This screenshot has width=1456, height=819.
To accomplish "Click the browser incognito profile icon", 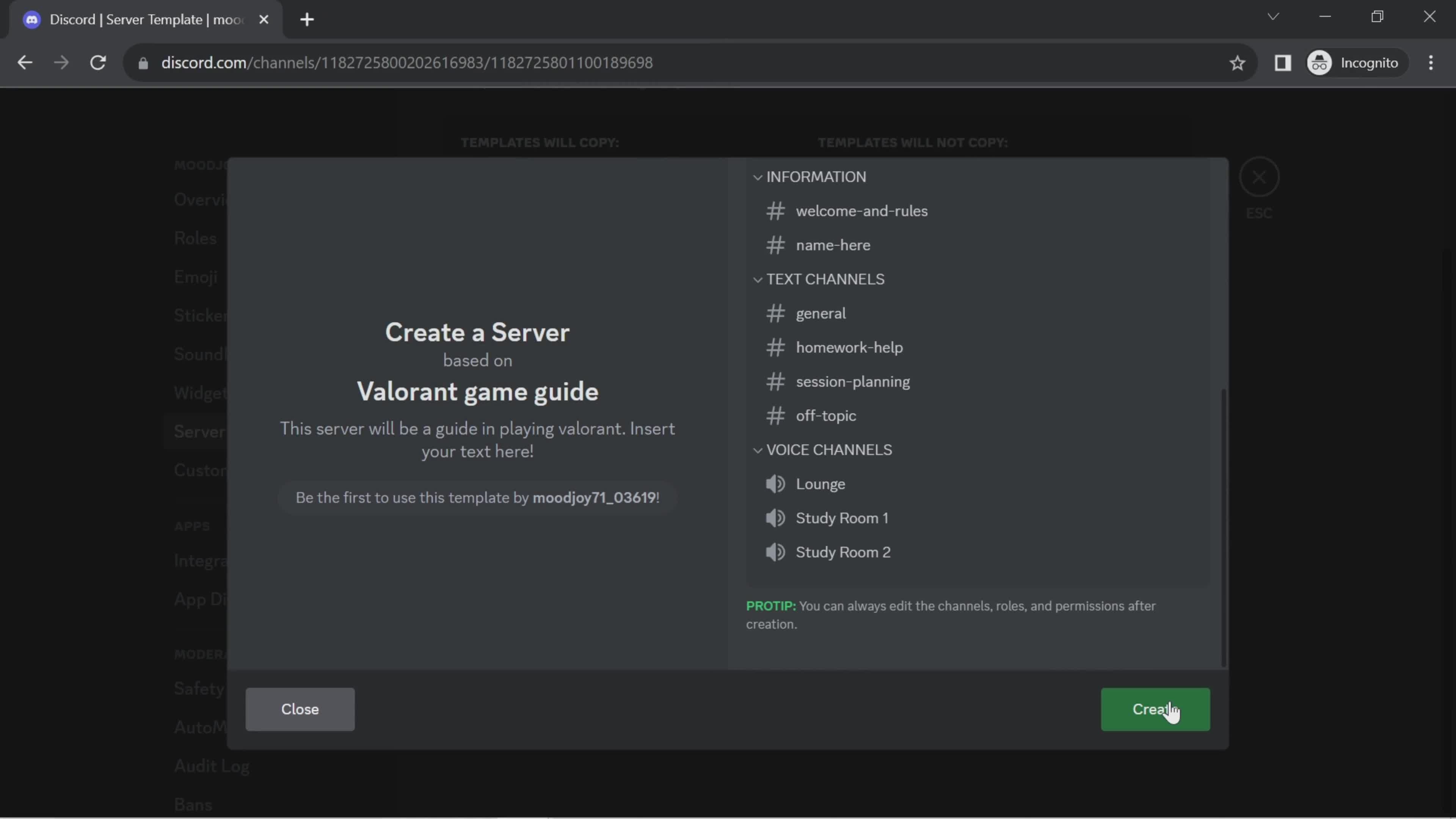I will coord(1322,62).
